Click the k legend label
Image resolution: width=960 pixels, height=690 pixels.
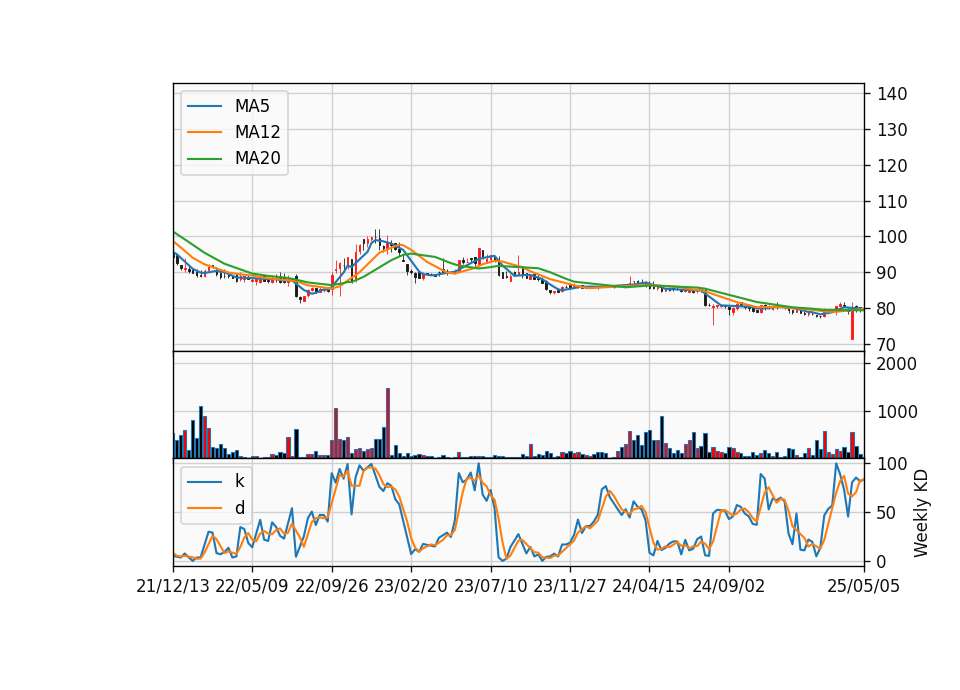coord(239,481)
